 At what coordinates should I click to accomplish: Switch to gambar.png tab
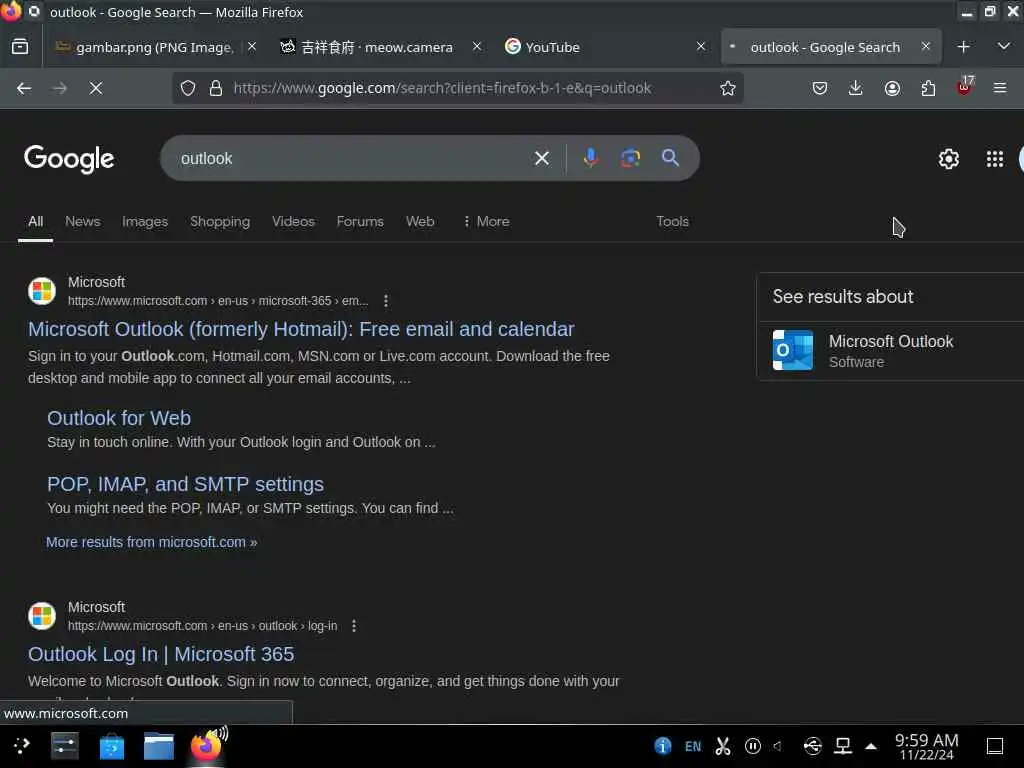pos(155,47)
